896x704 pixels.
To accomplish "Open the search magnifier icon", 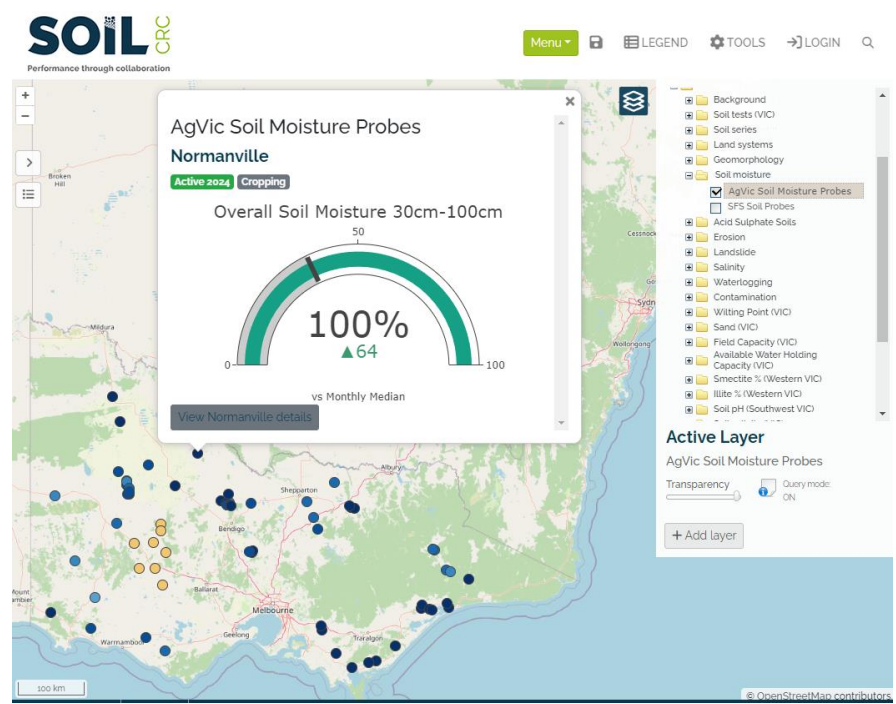I will pos(867,43).
